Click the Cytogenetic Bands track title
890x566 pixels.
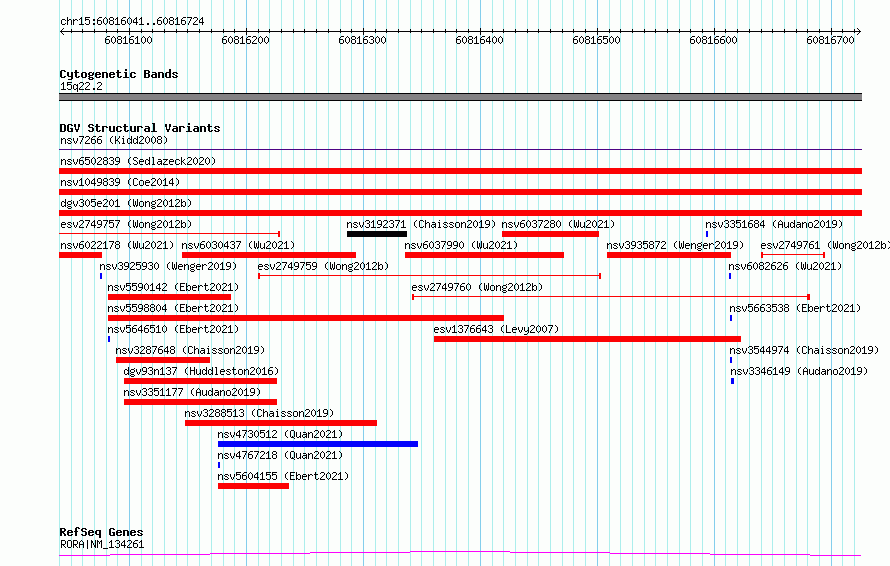tap(119, 74)
